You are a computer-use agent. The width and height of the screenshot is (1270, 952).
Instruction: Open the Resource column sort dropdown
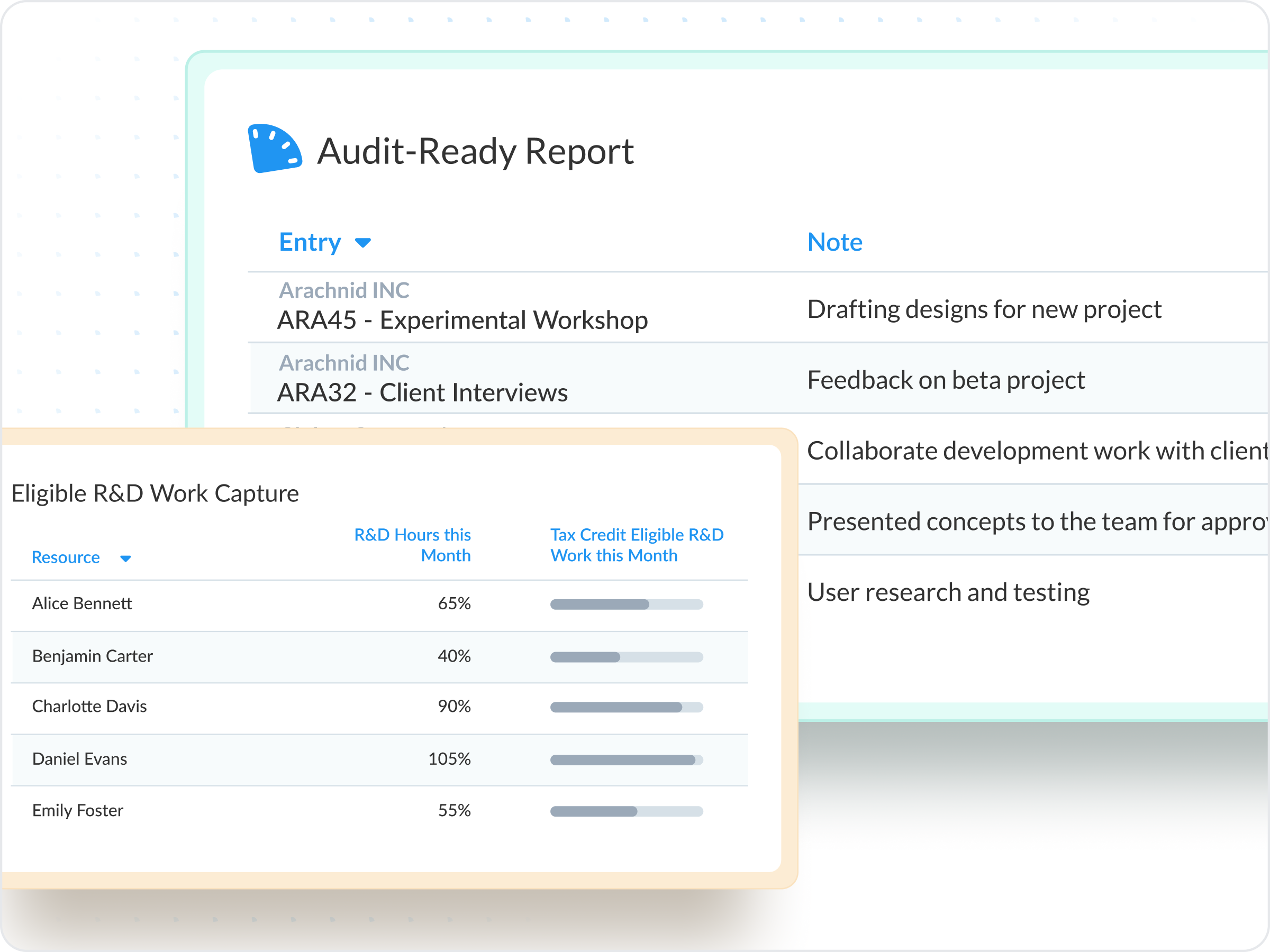coord(125,559)
